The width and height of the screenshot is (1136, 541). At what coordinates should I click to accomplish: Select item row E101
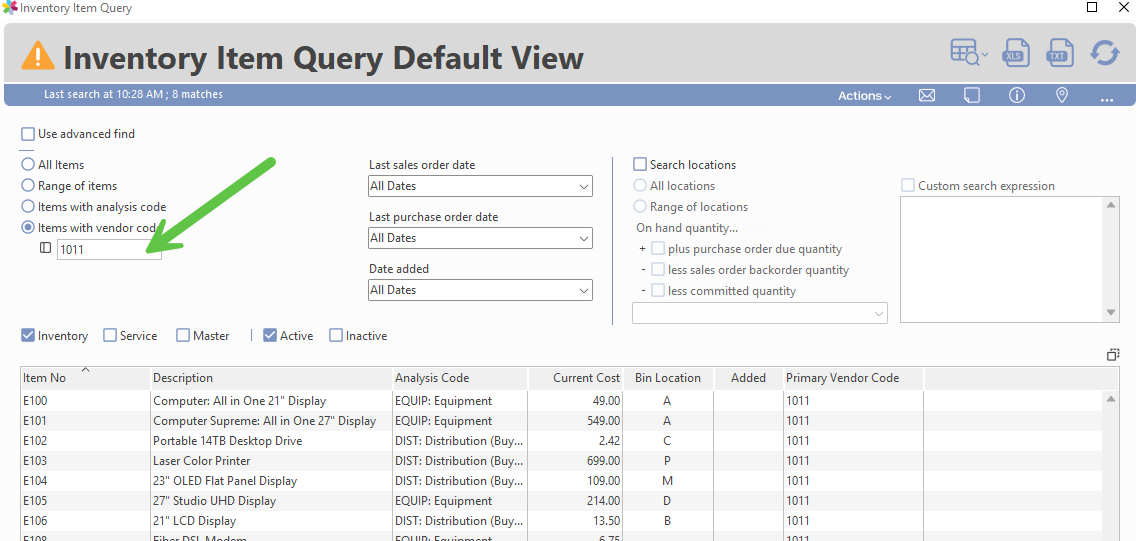tap(562, 421)
